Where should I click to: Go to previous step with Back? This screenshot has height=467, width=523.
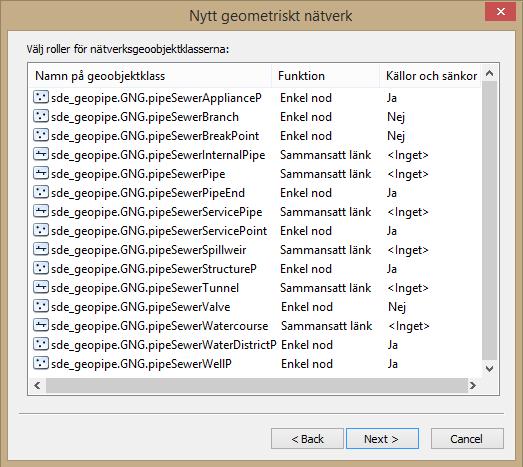(x=307, y=439)
